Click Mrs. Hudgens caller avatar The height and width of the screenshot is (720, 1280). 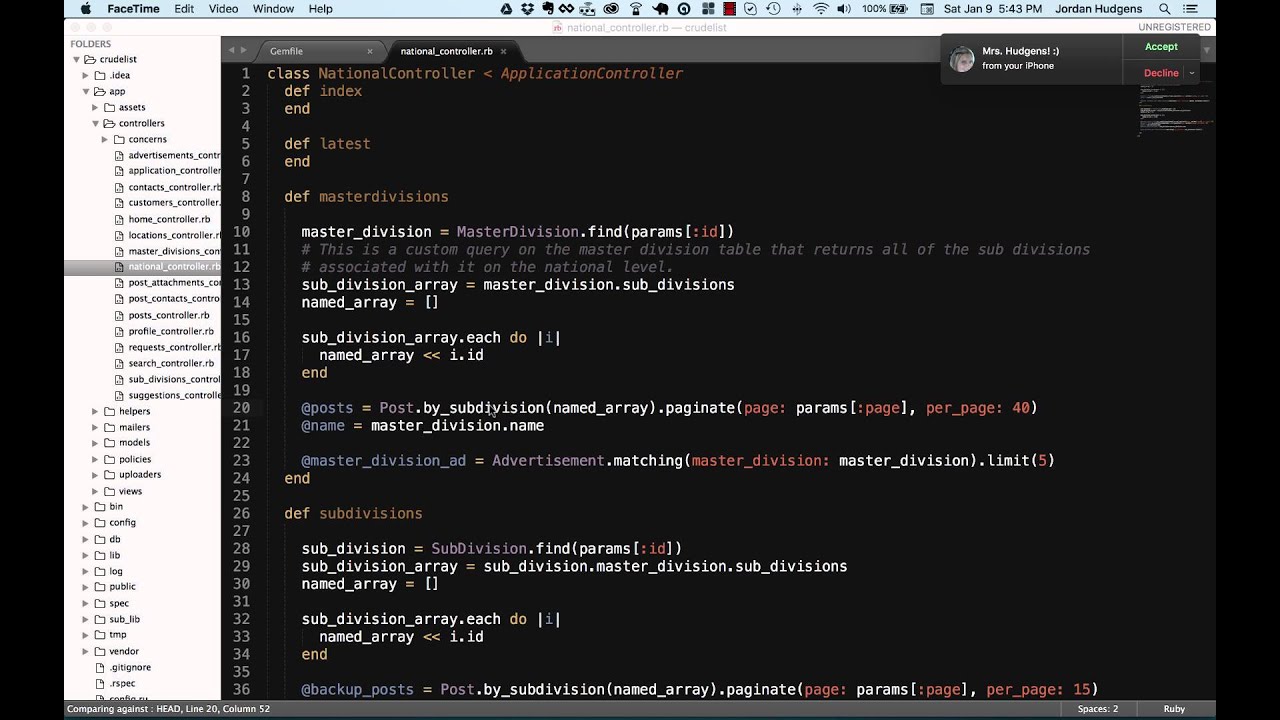point(962,59)
